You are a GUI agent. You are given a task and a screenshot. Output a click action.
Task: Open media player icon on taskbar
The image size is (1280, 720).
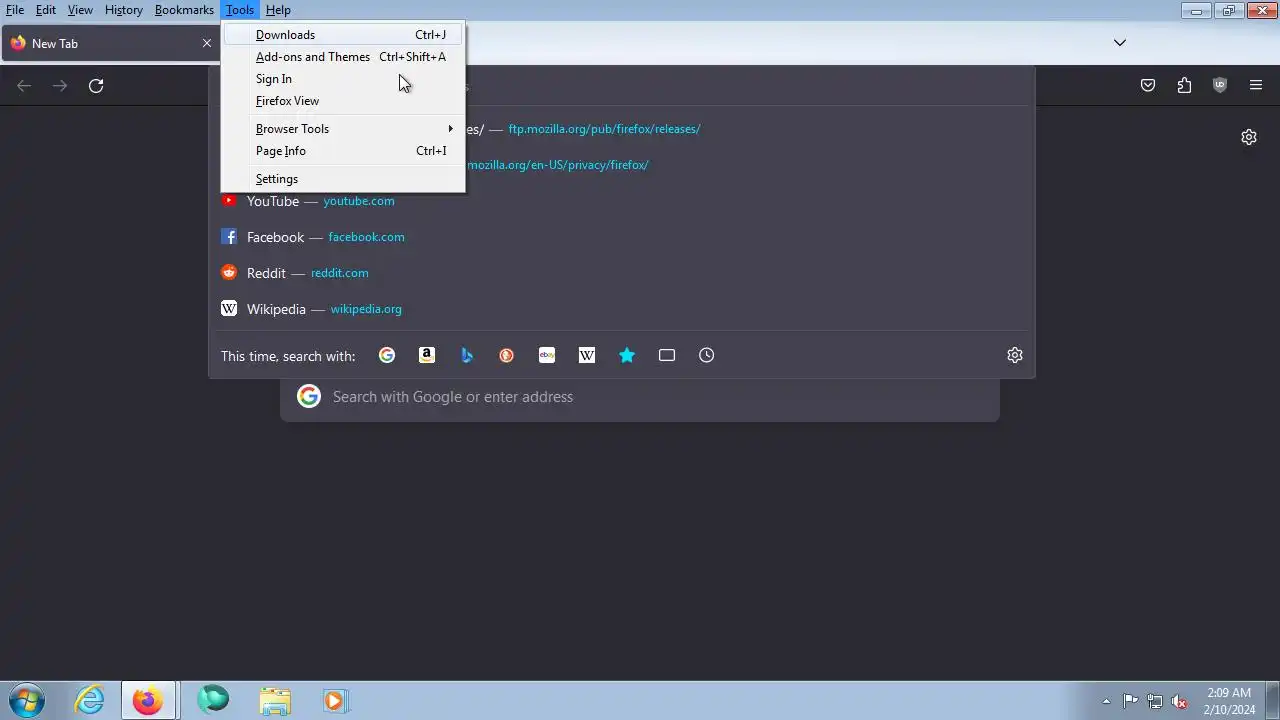tap(334, 700)
